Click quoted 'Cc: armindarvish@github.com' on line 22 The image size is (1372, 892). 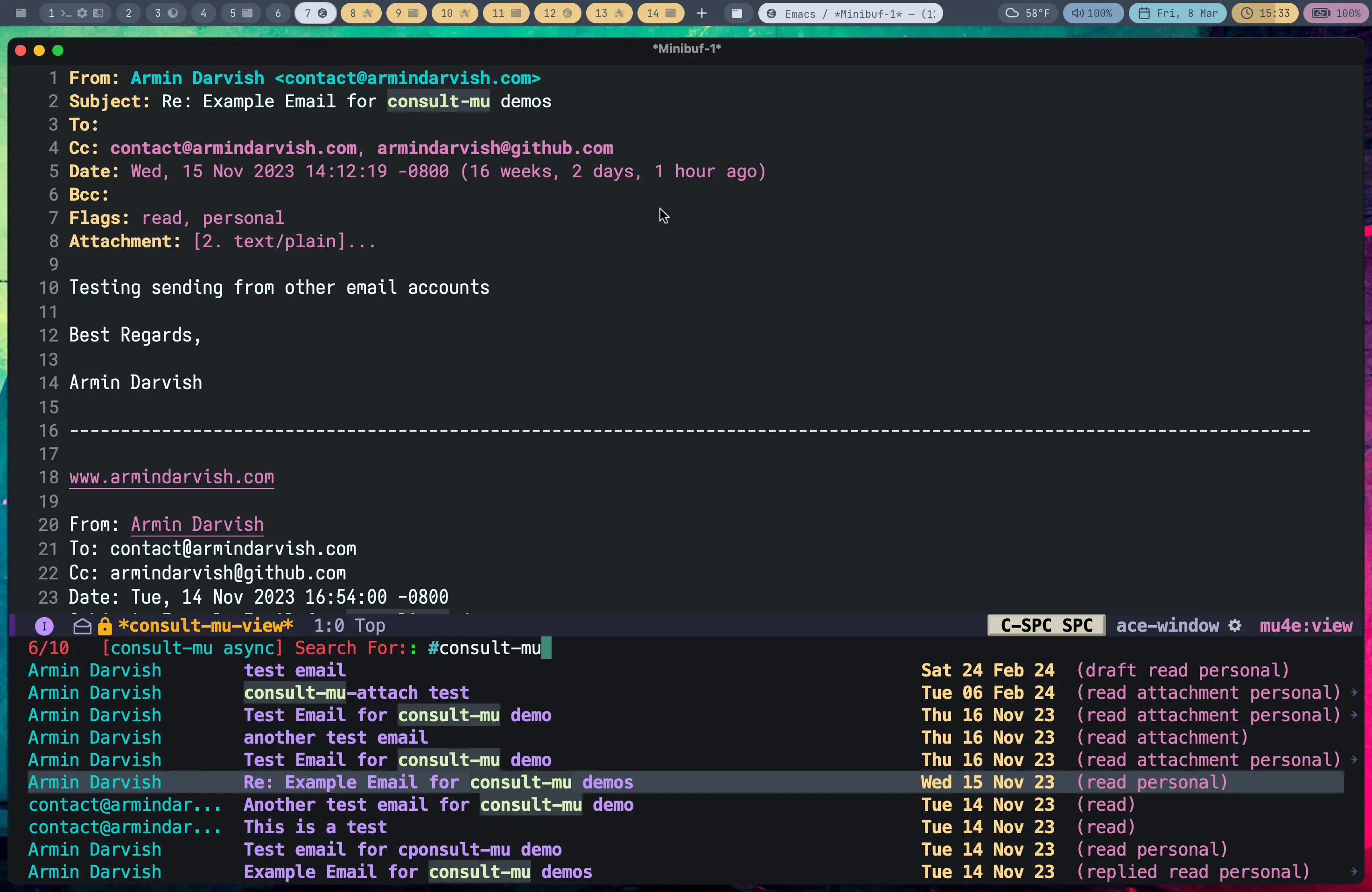[x=208, y=573]
